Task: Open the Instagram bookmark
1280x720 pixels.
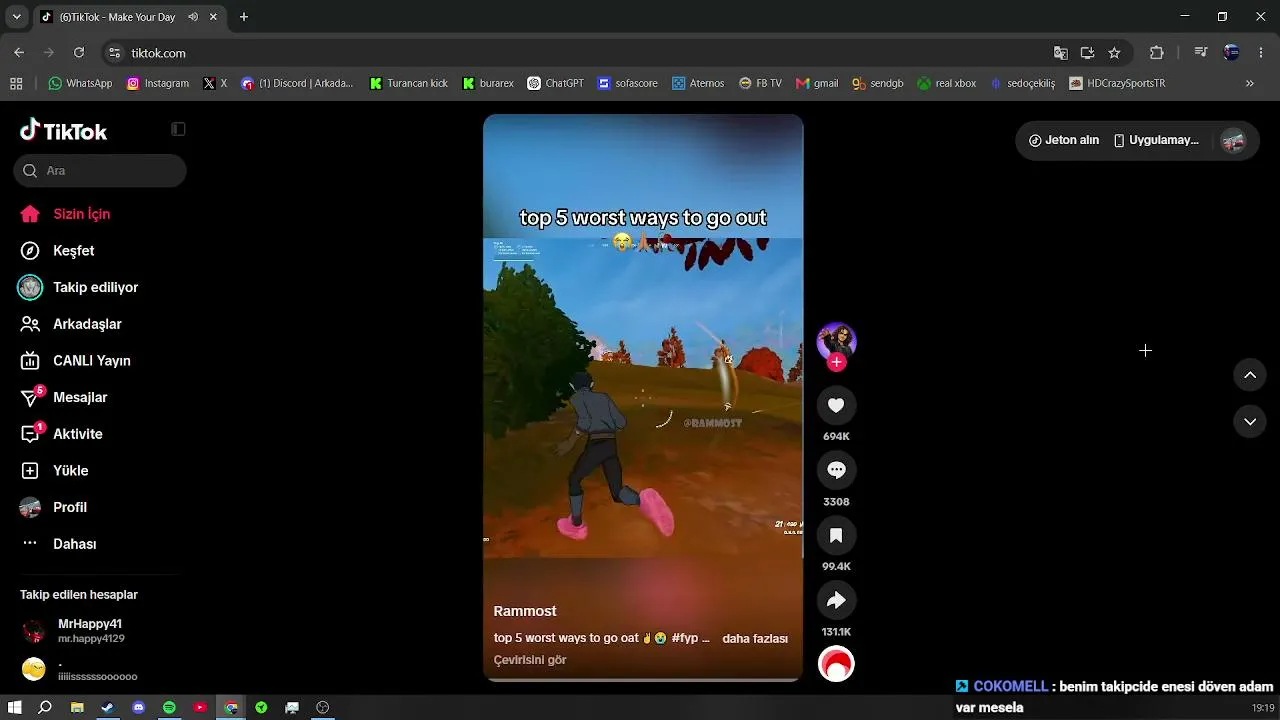Action: [x=158, y=84]
